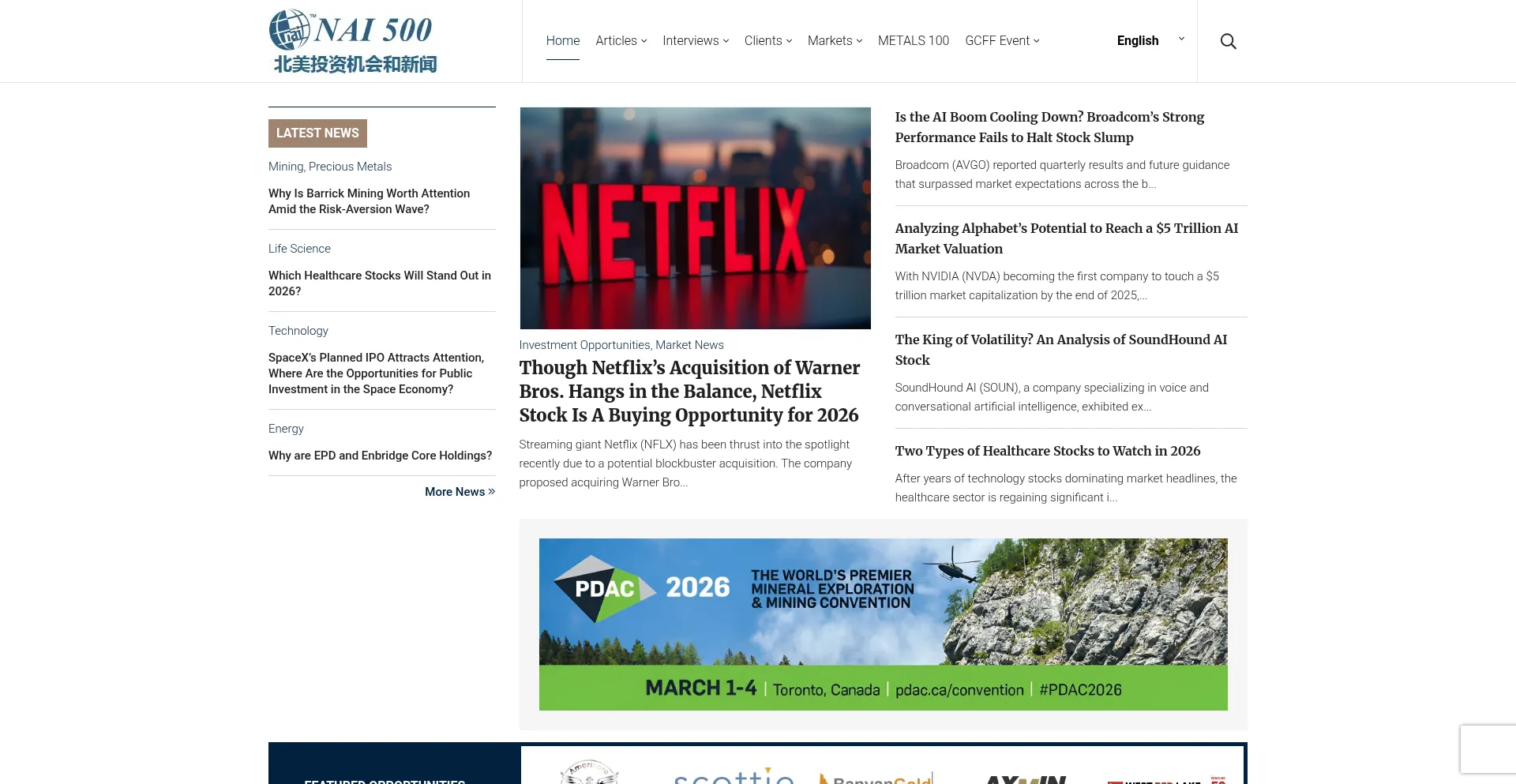Open the METALS 100 menu item
This screenshot has width=1516, height=784.
(x=913, y=40)
